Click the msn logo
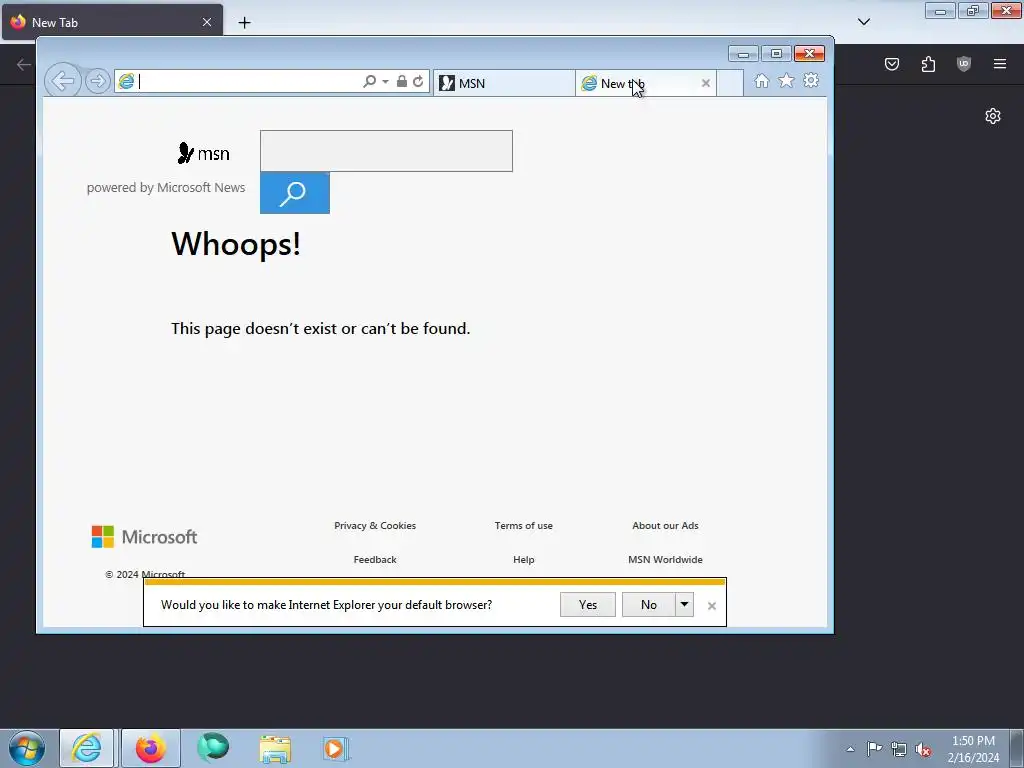Screen dimensions: 1024x768 pos(203,153)
